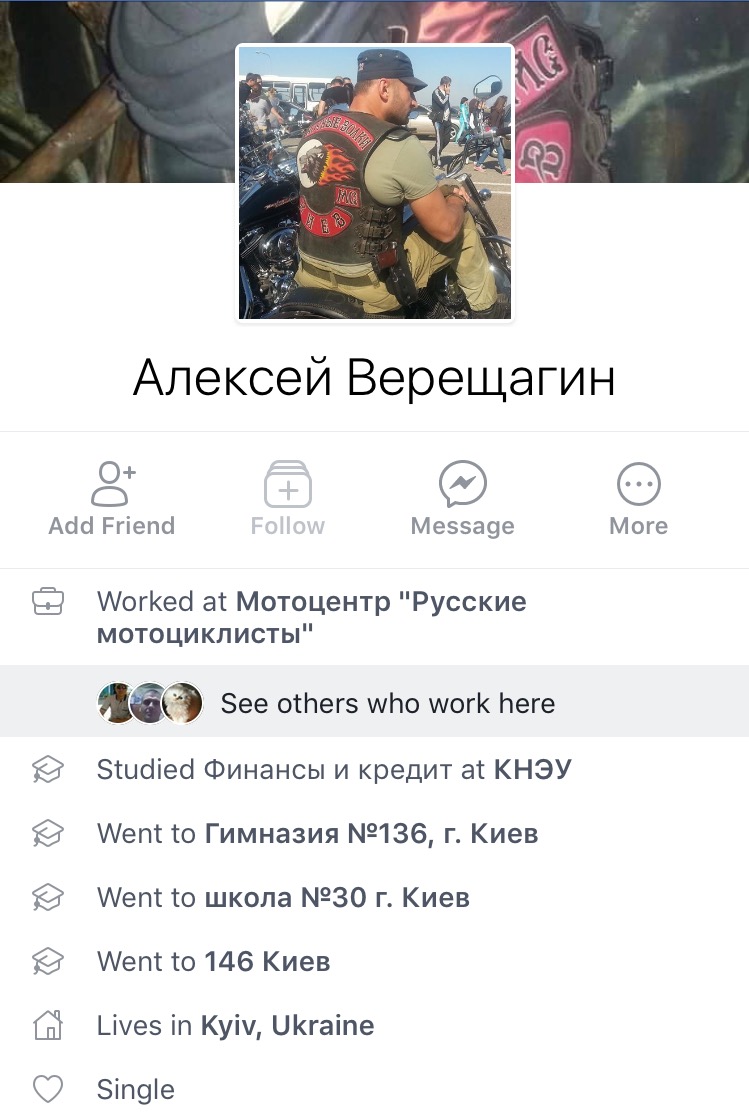Expand See others who work here
The width and height of the screenshot is (749, 1115).
coord(374,702)
